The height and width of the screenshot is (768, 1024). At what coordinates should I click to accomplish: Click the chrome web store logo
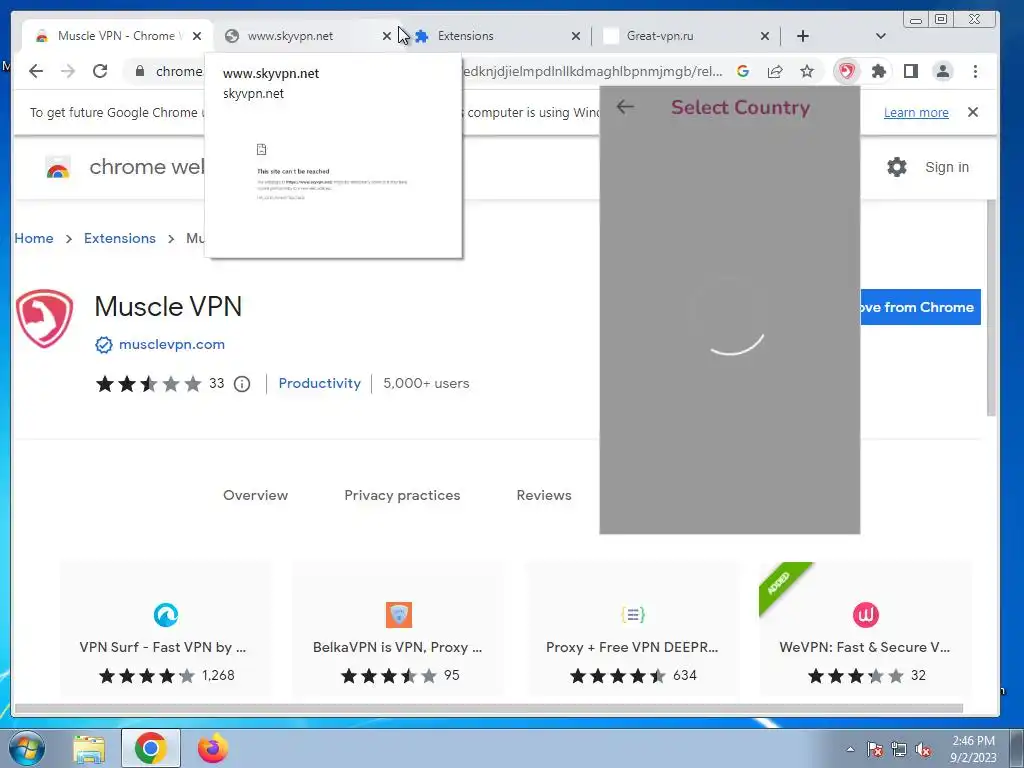[58, 167]
